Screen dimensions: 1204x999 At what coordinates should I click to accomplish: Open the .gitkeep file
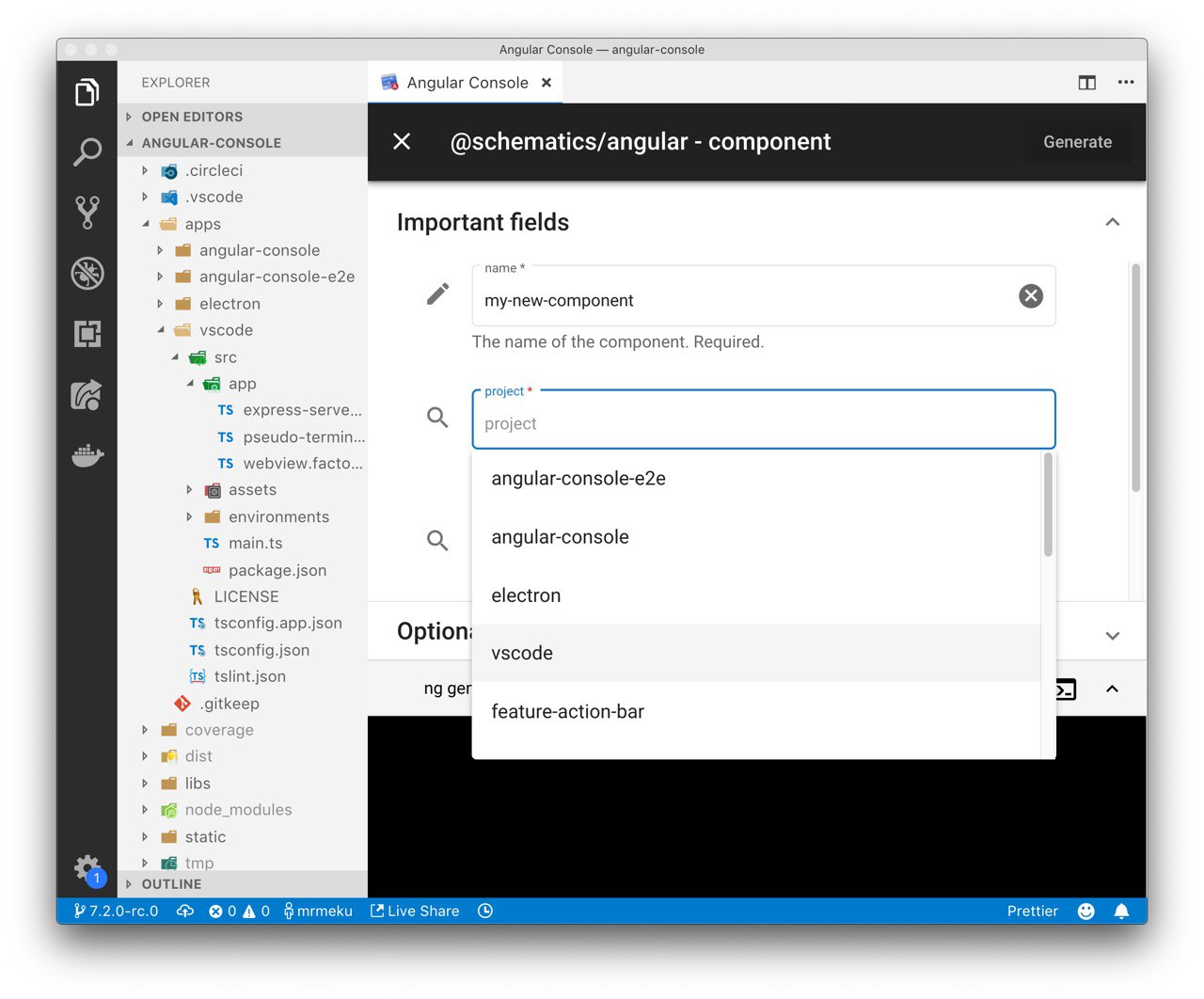click(243, 704)
